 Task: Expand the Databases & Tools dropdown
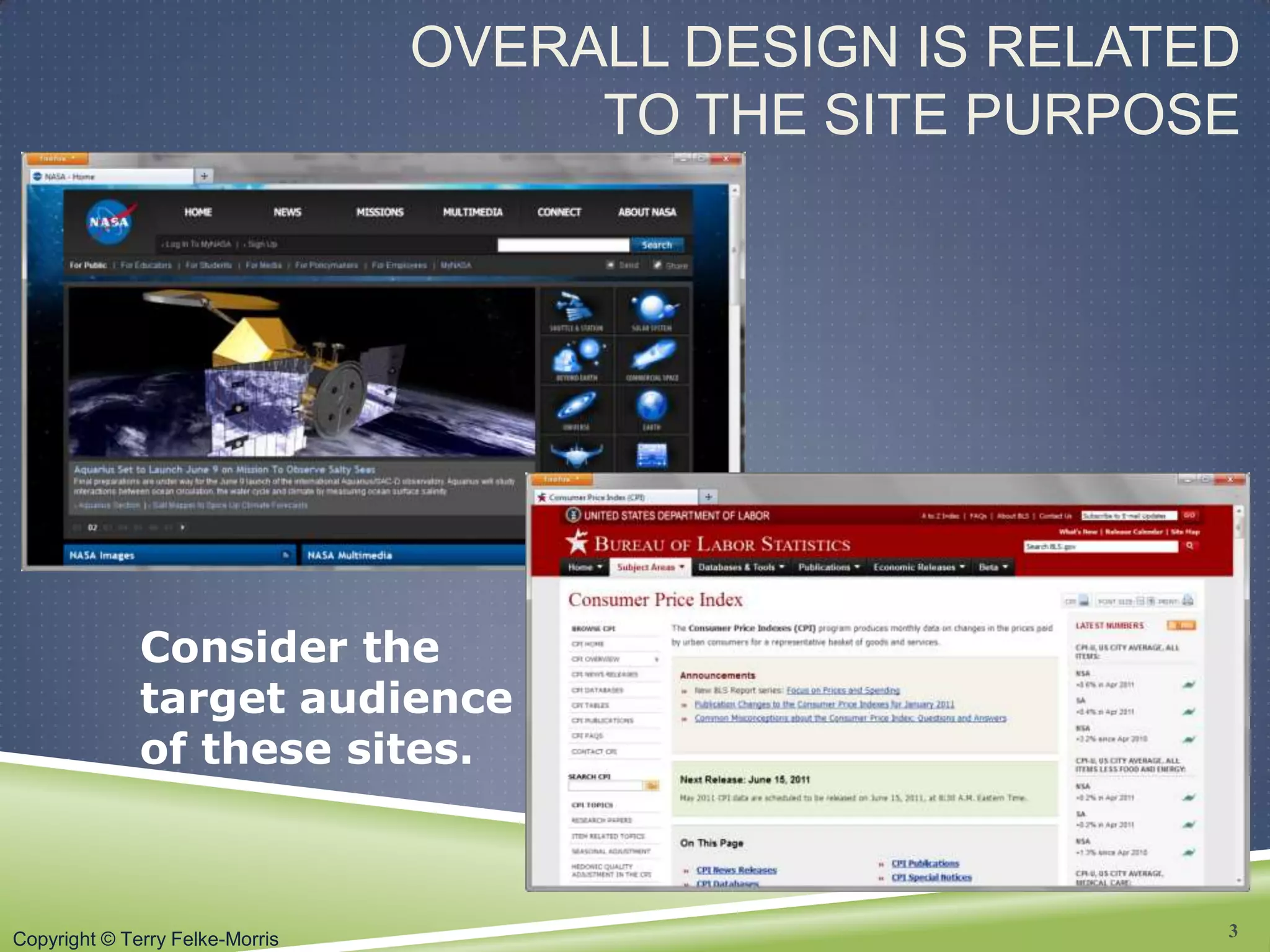741,567
